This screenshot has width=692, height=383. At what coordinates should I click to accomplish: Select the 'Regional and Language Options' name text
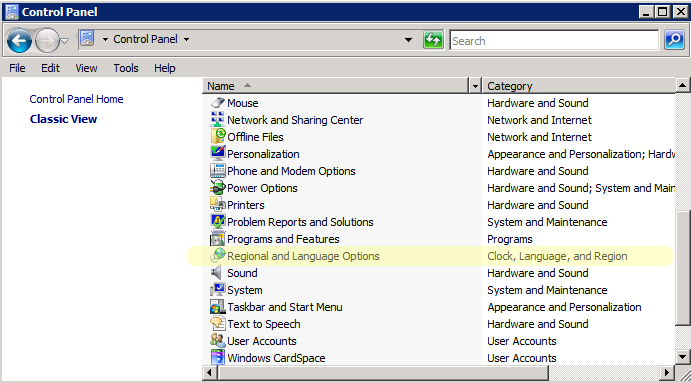(303, 256)
